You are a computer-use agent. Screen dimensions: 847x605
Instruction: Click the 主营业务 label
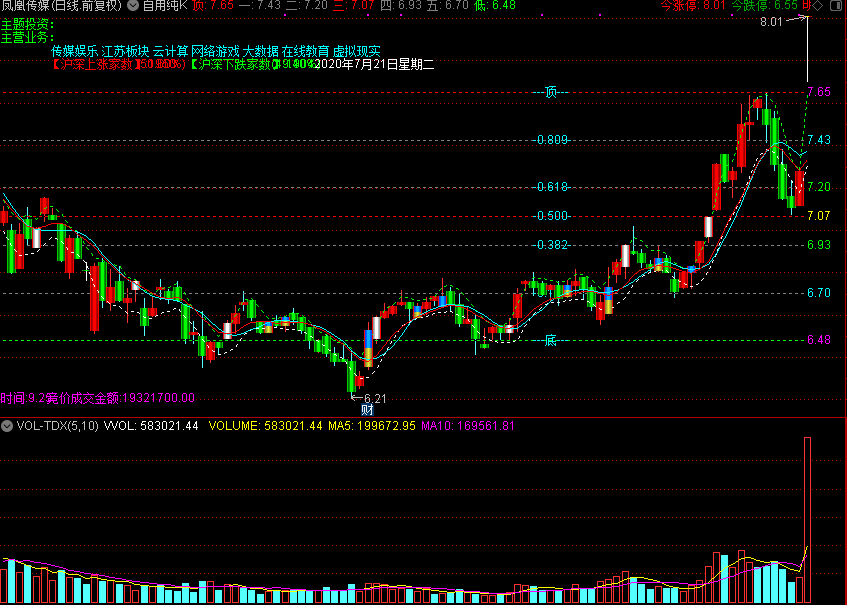tap(27, 38)
